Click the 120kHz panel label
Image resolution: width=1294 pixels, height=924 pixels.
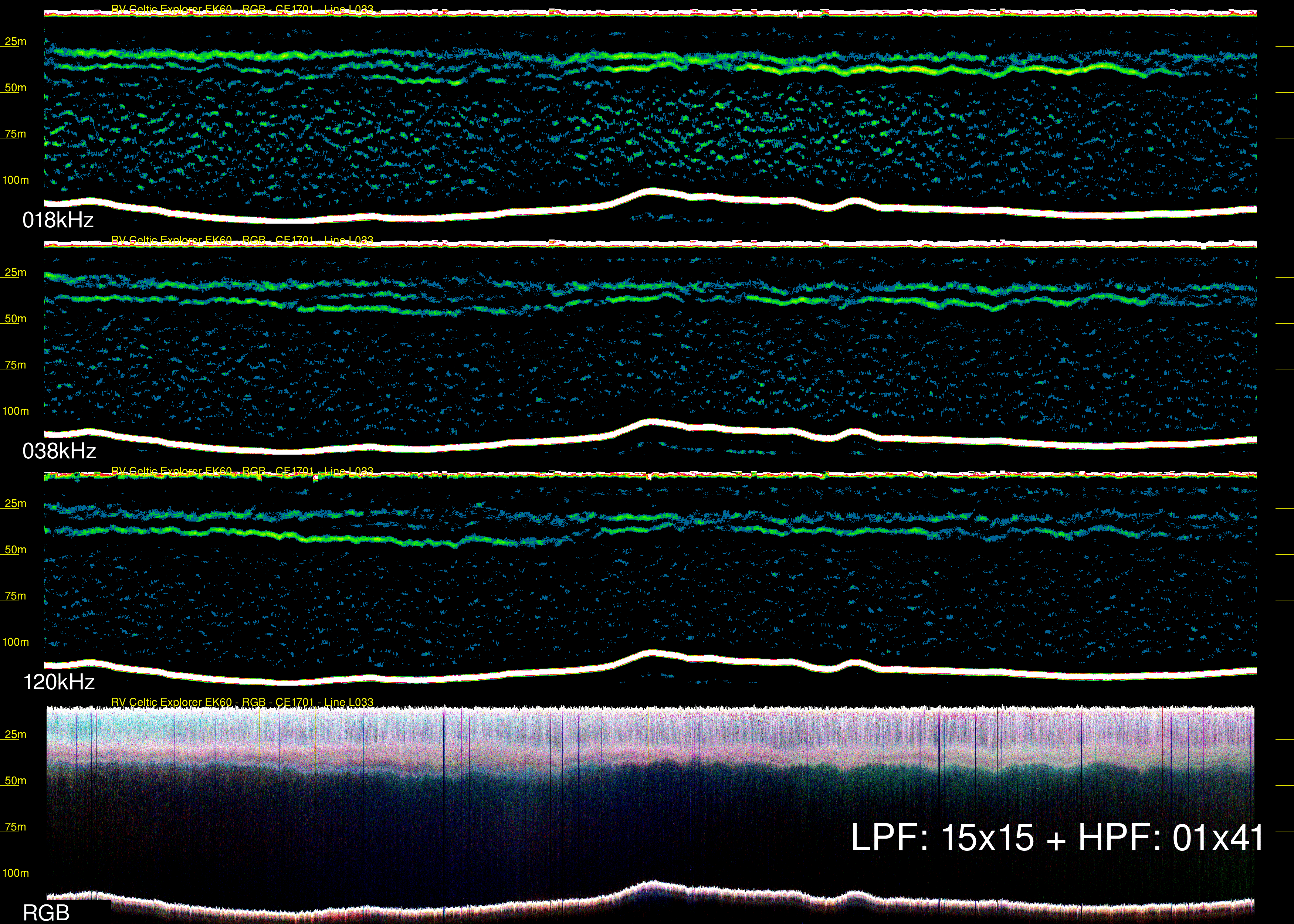tap(59, 682)
